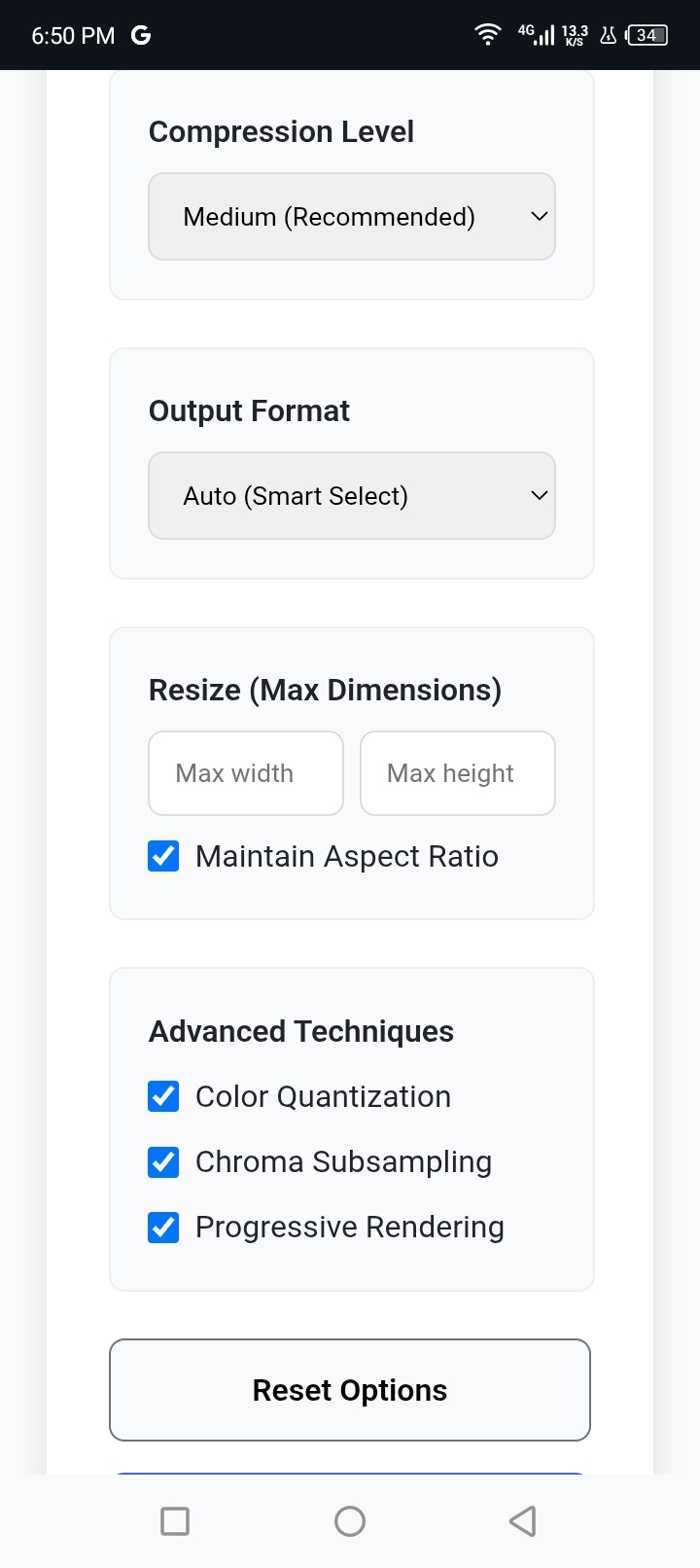This screenshot has height=1568, width=700.
Task: Toggle the Color Quantization checkbox
Action: 163,1096
